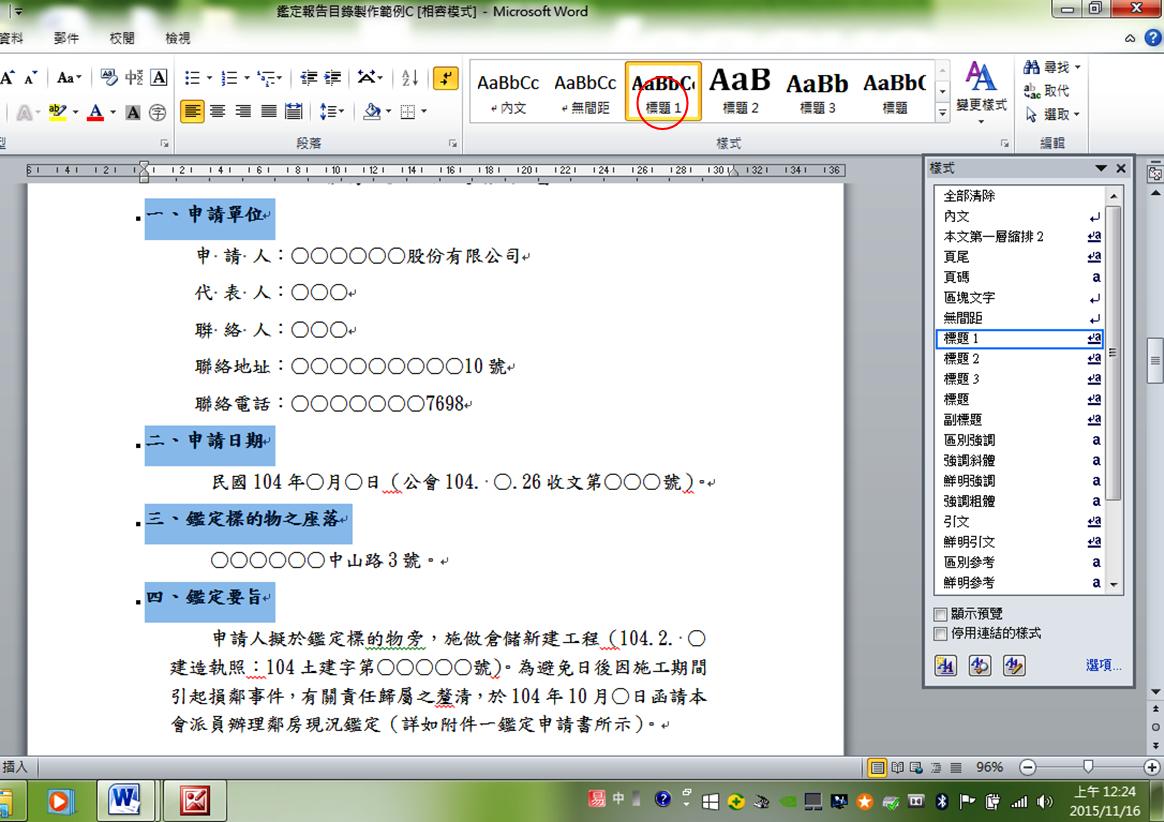
Task: Click the zoom slider handle
Action: click(1088, 767)
